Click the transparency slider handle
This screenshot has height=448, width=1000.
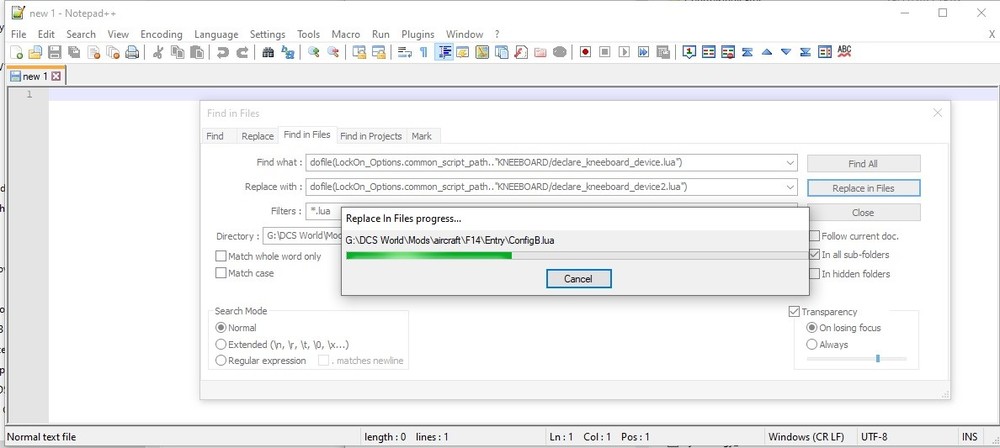[x=878, y=359]
